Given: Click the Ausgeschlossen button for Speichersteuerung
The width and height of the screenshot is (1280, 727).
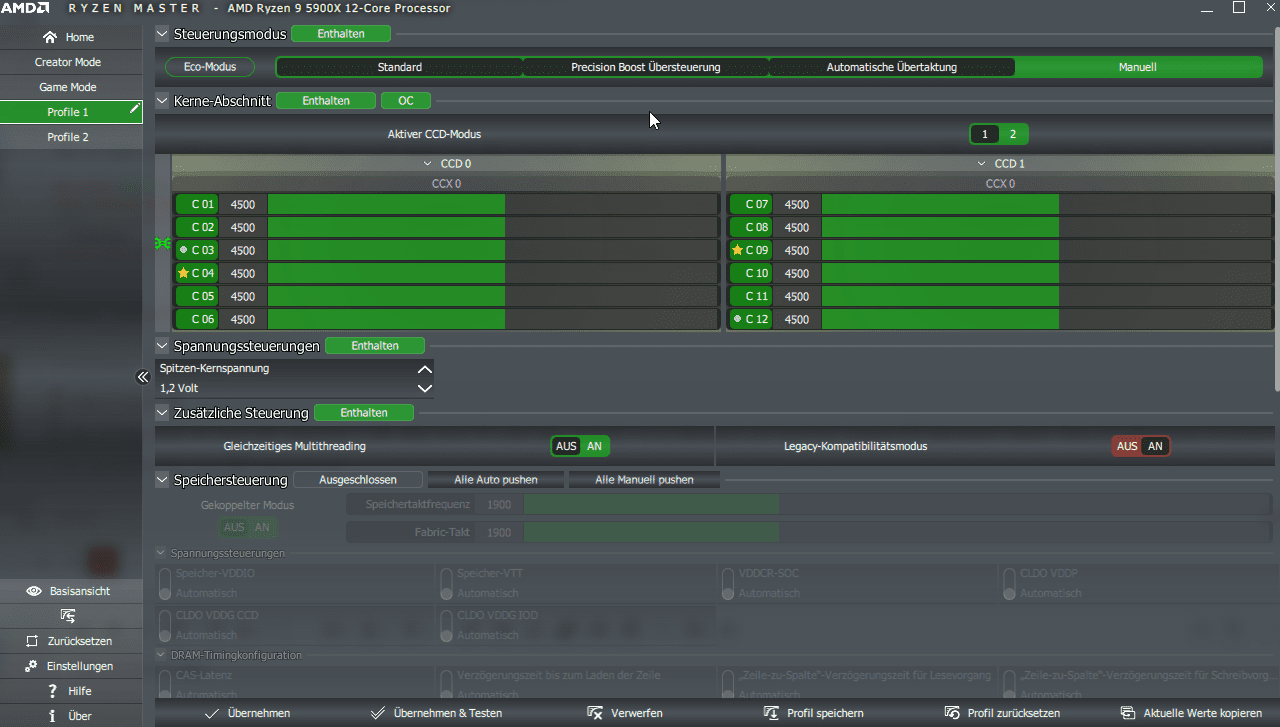Looking at the screenshot, I should [358, 480].
